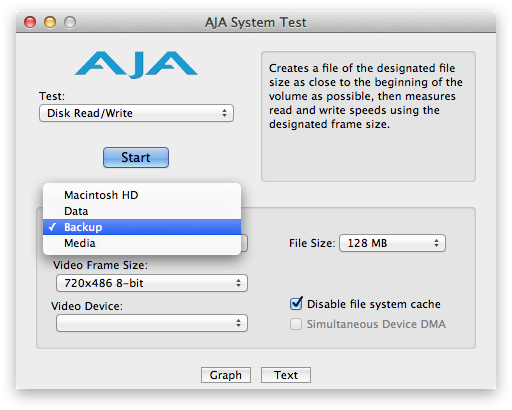Click the AJA logo
This screenshot has height=410, width=512.
(x=136, y=65)
